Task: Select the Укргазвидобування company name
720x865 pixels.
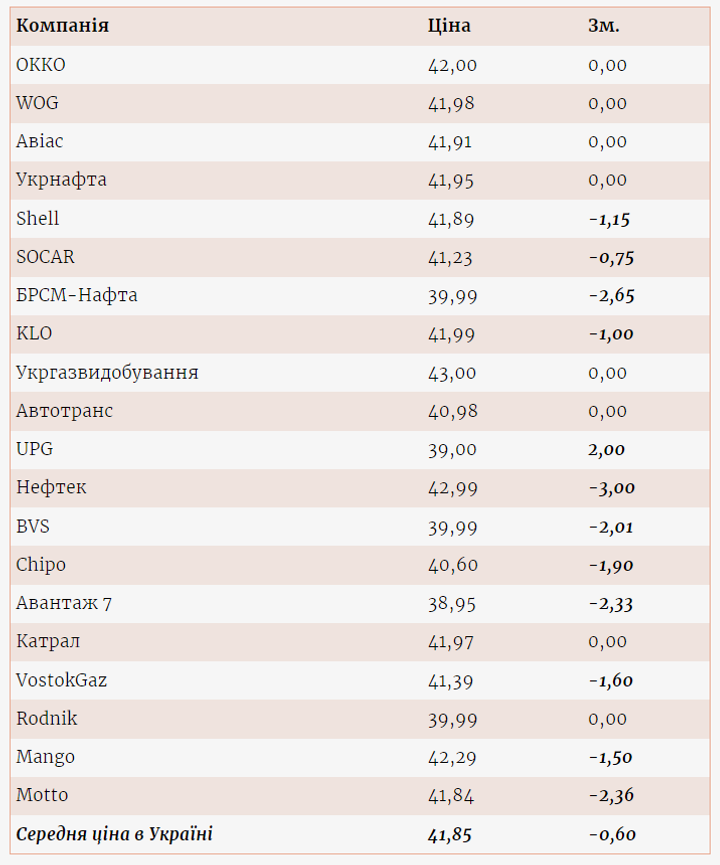Action: (107, 373)
